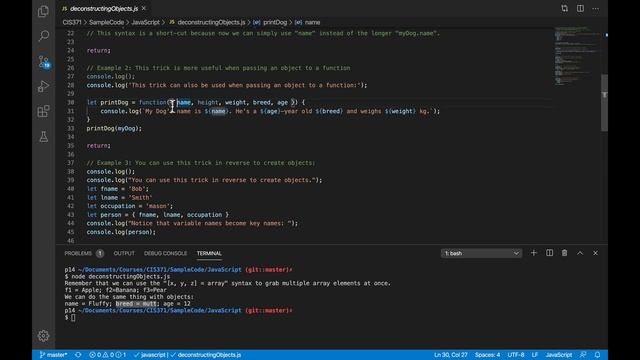Select the deconstructingObjects.js editor tab
The height and width of the screenshot is (360, 640).
point(103,8)
